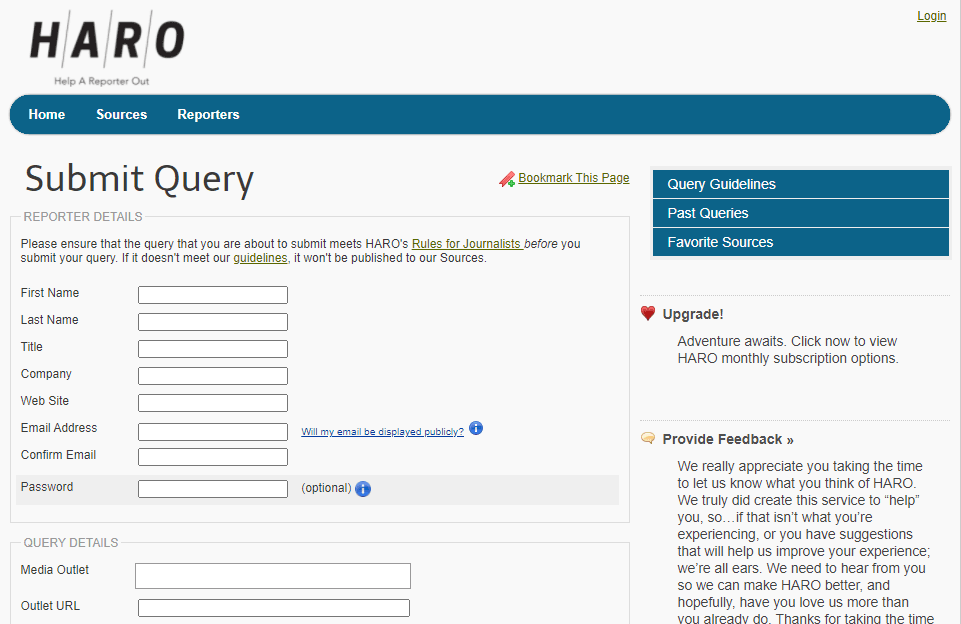Open the Rules for Journalists link

point(467,243)
